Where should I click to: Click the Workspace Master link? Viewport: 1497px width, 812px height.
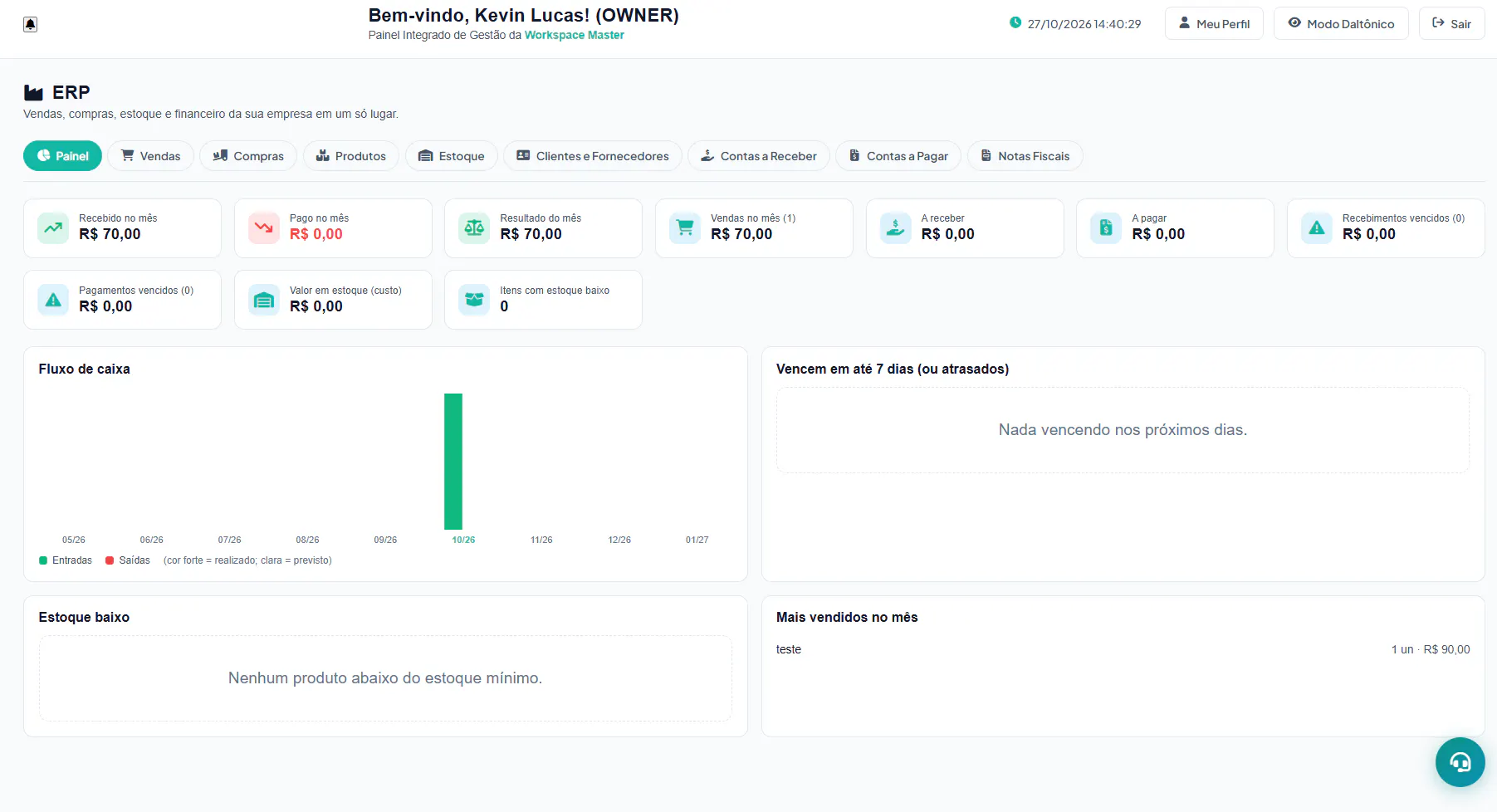(x=575, y=35)
